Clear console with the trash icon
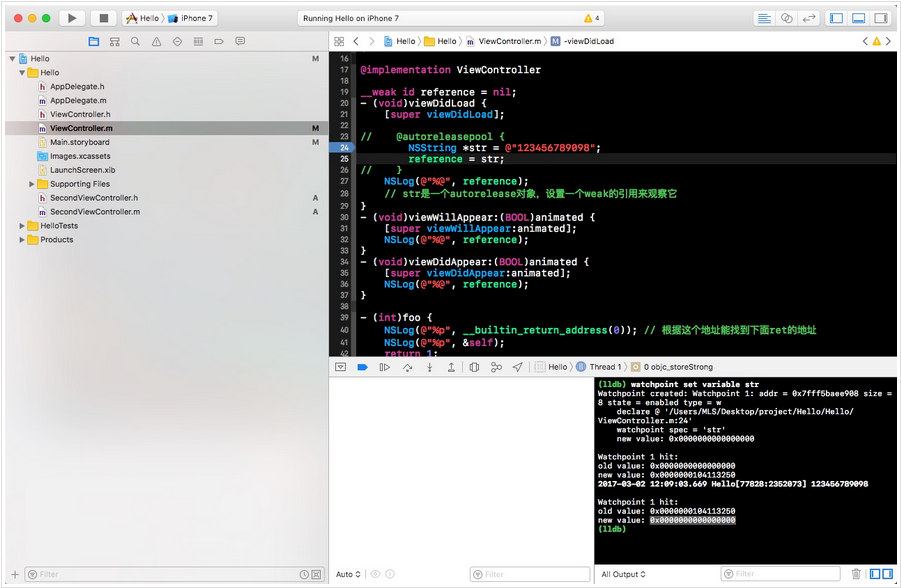The width and height of the screenshot is (901, 588). coord(855,574)
